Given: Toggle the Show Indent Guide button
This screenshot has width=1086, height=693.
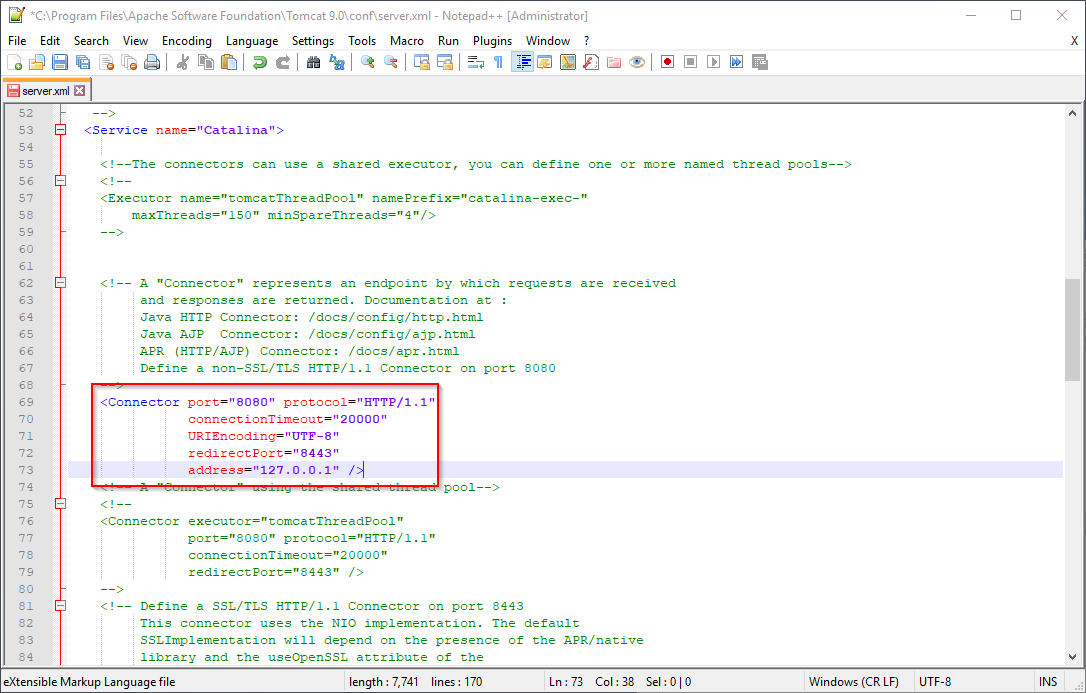Looking at the screenshot, I should (522, 62).
